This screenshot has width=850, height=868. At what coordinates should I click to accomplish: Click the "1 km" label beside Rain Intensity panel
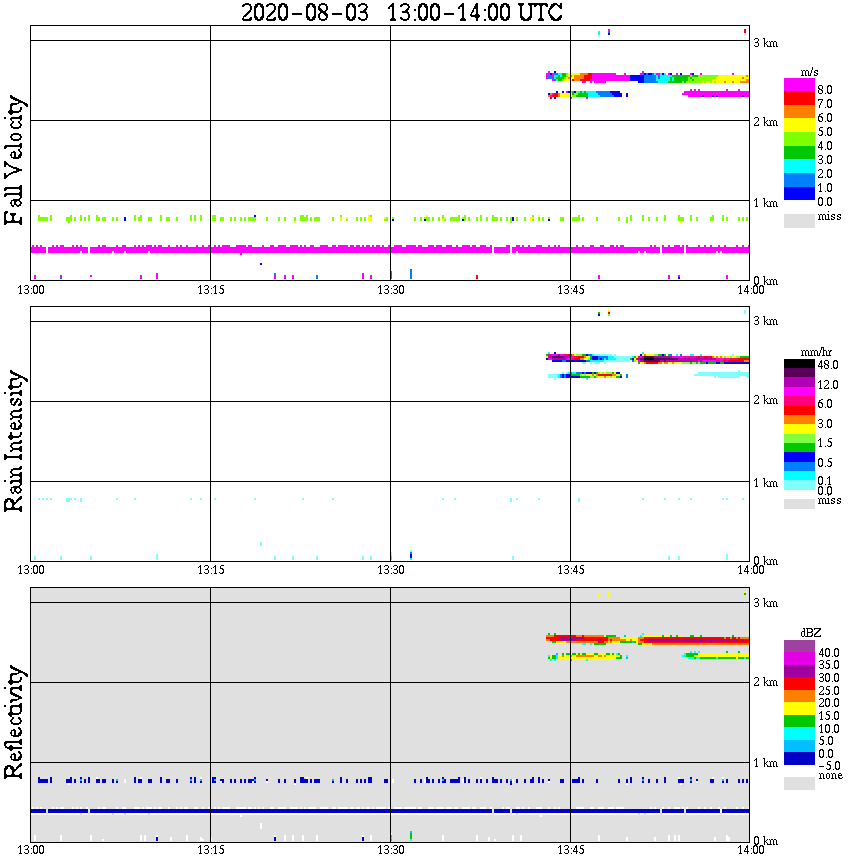pyautogui.click(x=765, y=483)
